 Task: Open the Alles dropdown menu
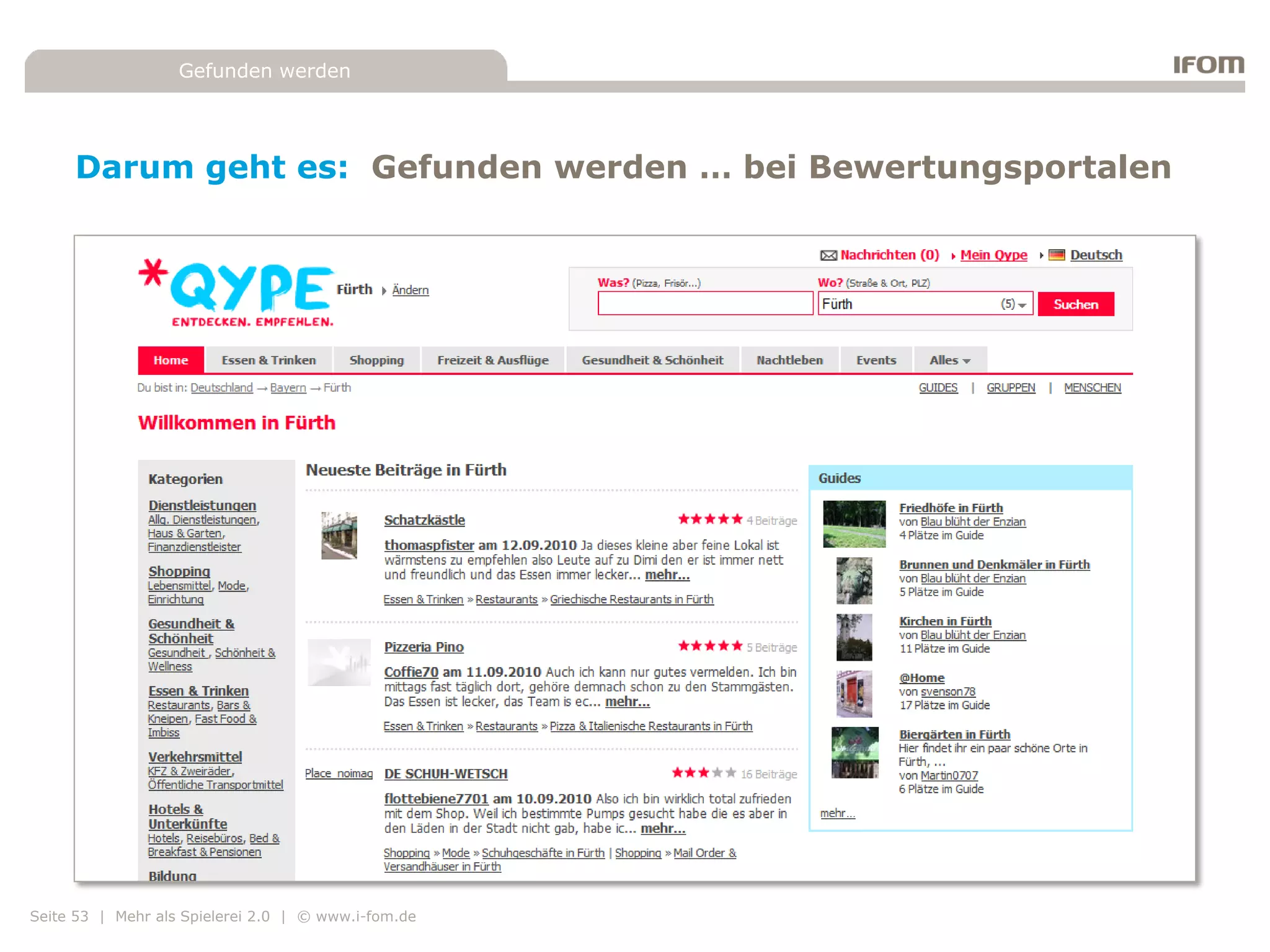pyautogui.click(x=950, y=360)
